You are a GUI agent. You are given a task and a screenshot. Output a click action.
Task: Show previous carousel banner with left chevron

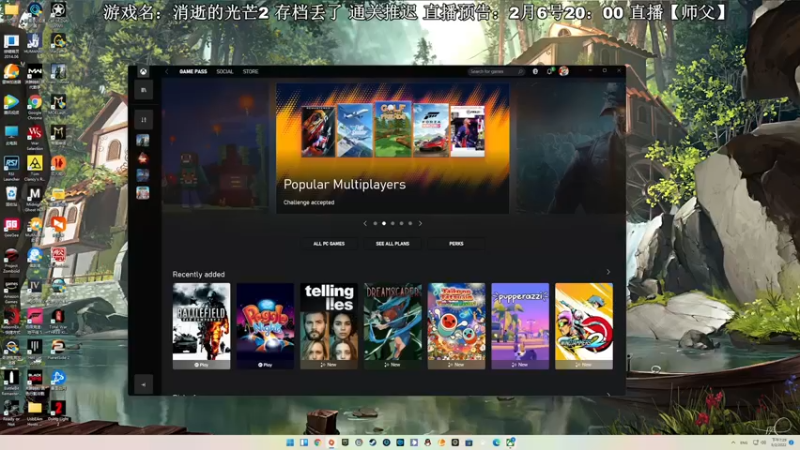pos(365,223)
